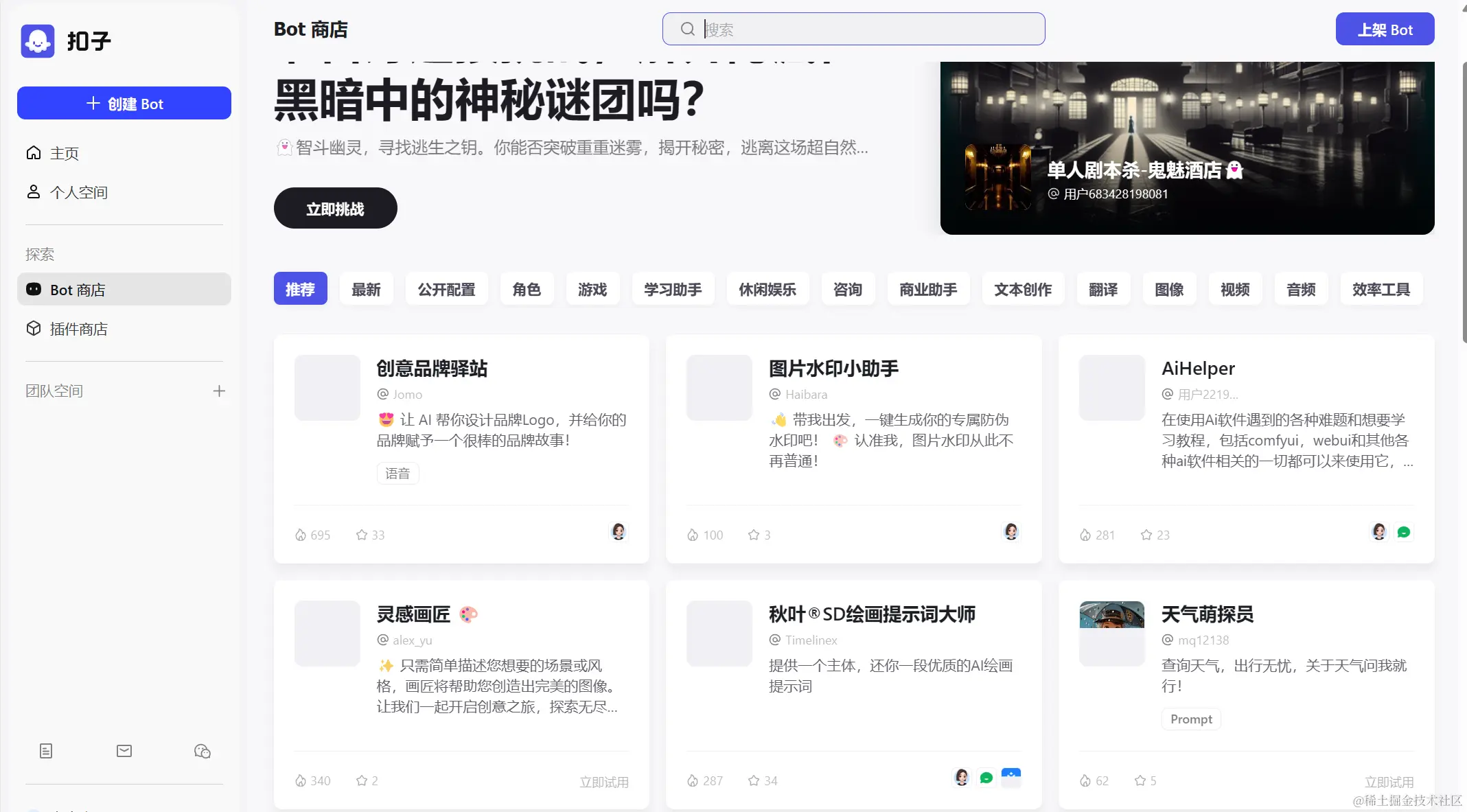This screenshot has width=1467, height=812.
Task: Click the like count icon on 创意品牌驿站
Action: pyautogui.click(x=301, y=535)
